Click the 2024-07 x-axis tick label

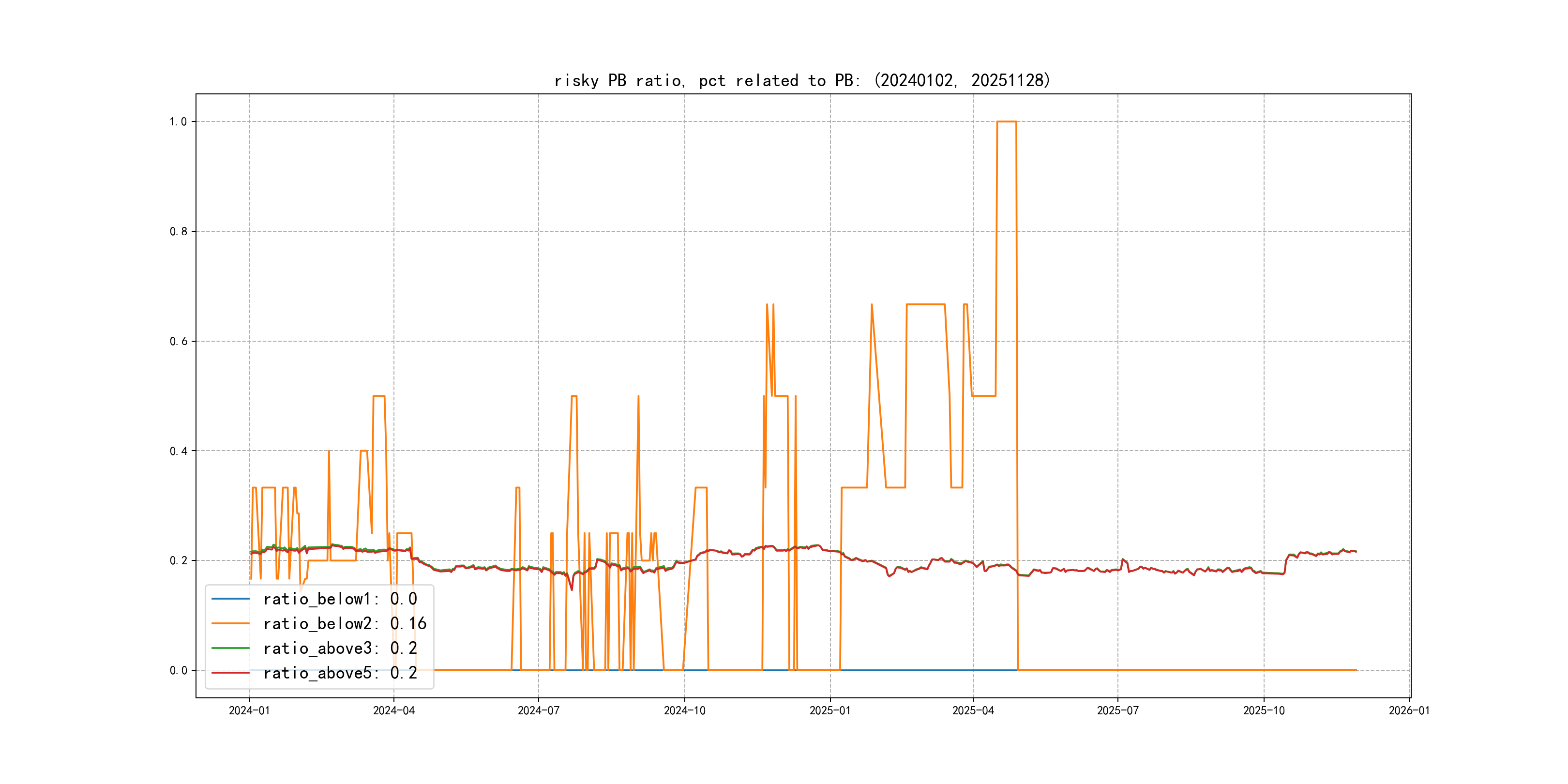pos(538,711)
